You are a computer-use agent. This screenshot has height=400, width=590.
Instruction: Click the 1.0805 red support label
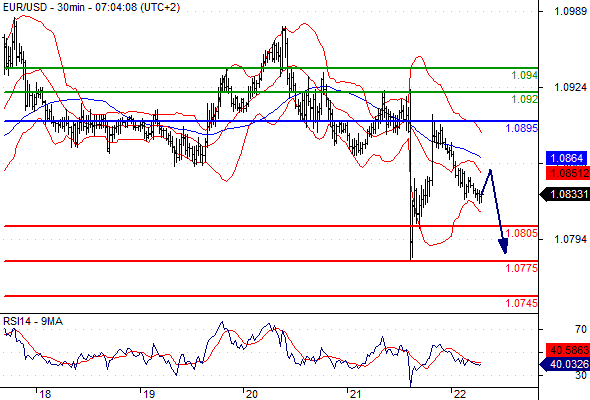(522, 233)
